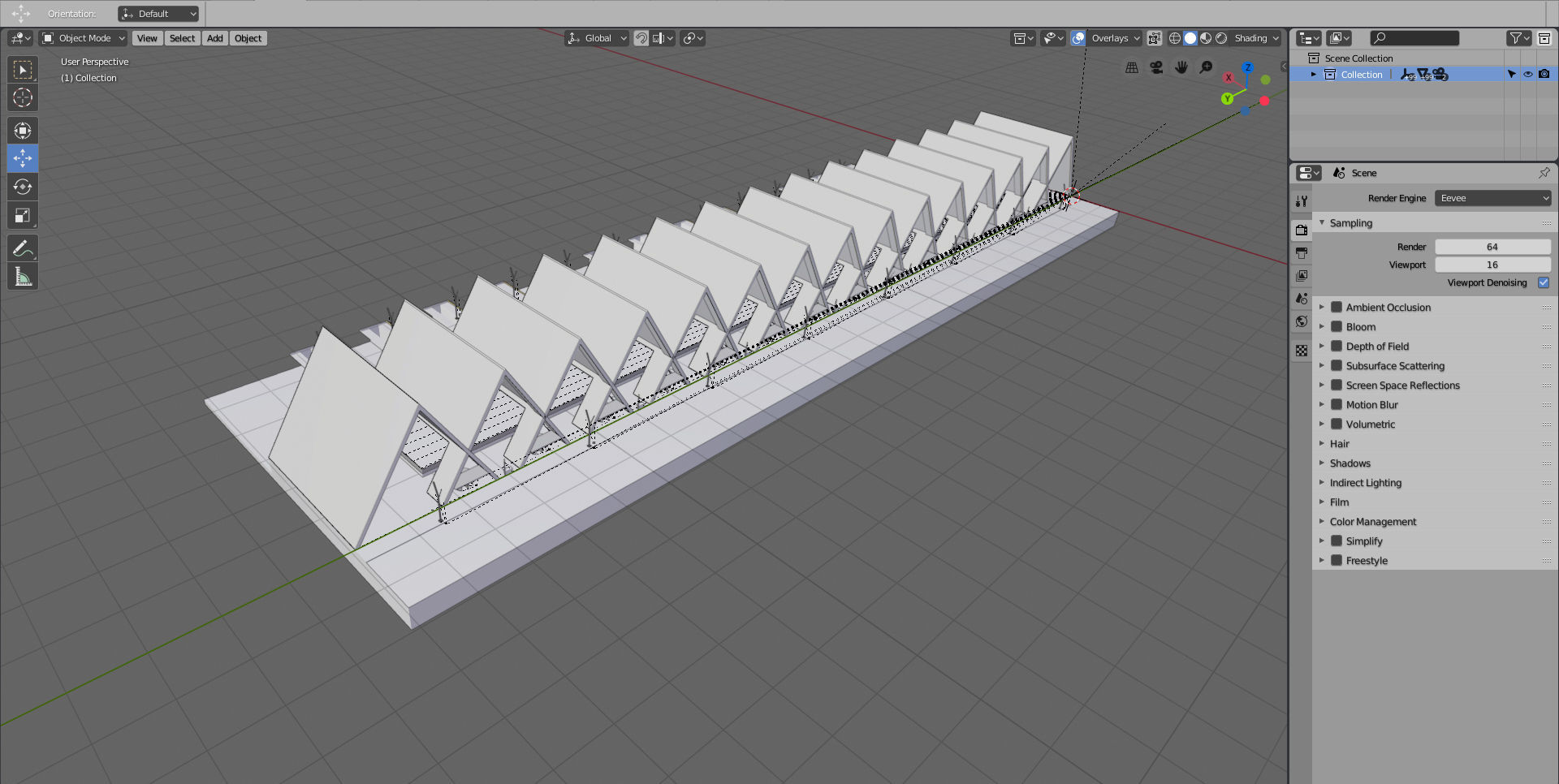Switch to wireframe shading mode
The width and height of the screenshot is (1559, 784).
(1174, 38)
